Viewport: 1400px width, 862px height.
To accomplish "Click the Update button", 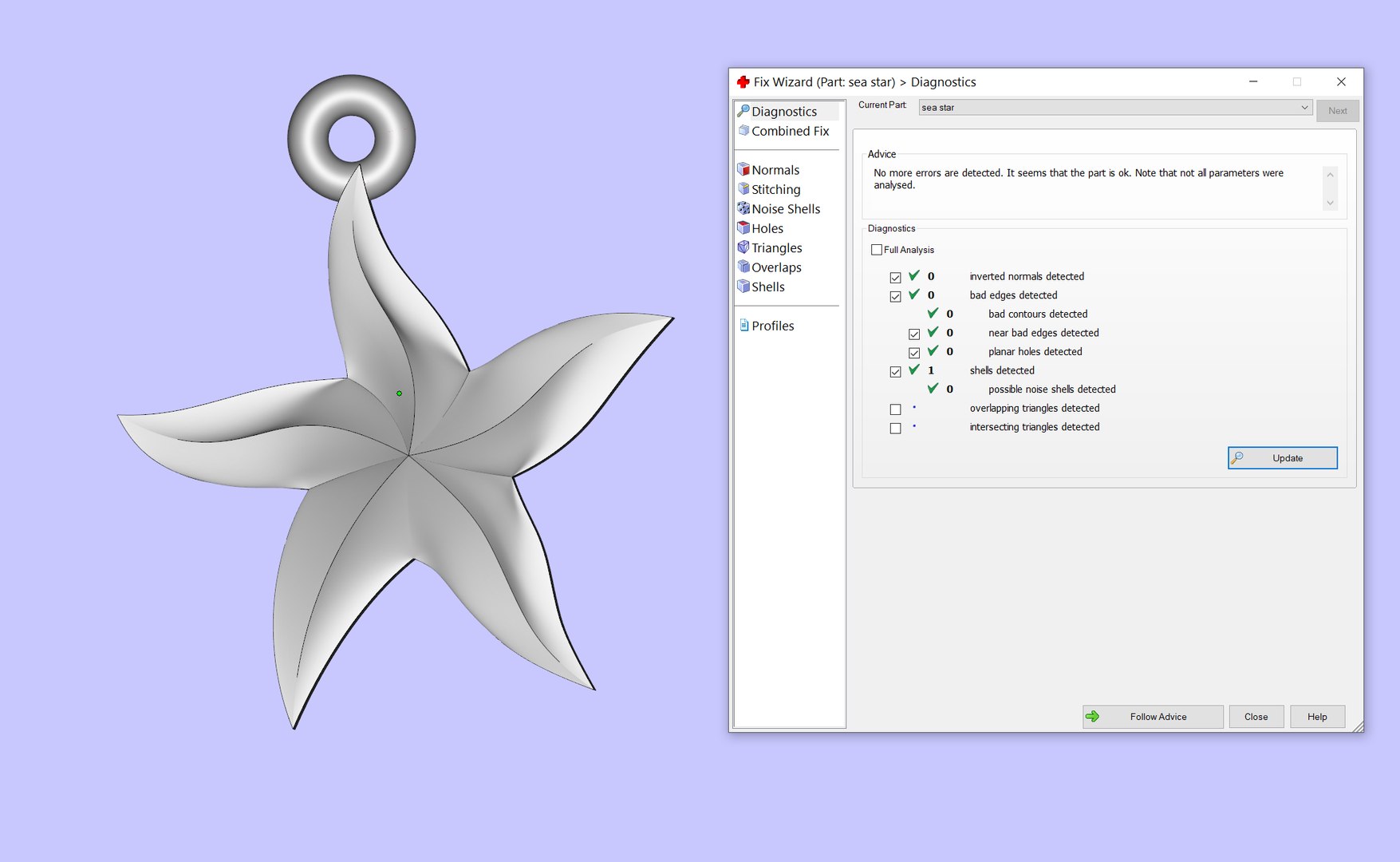I will 1283,458.
